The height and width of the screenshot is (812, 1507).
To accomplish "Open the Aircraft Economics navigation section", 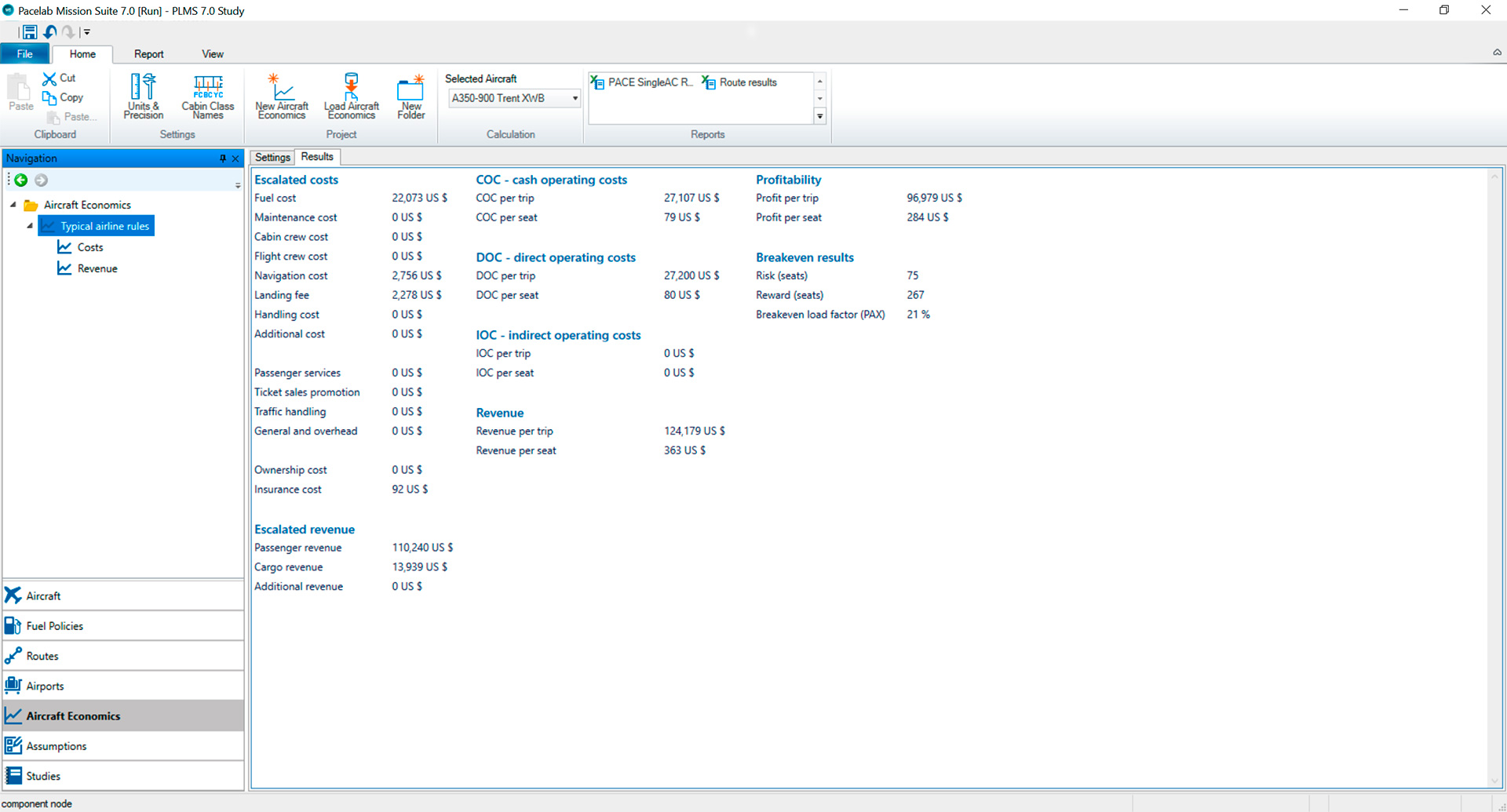I will pos(123,716).
